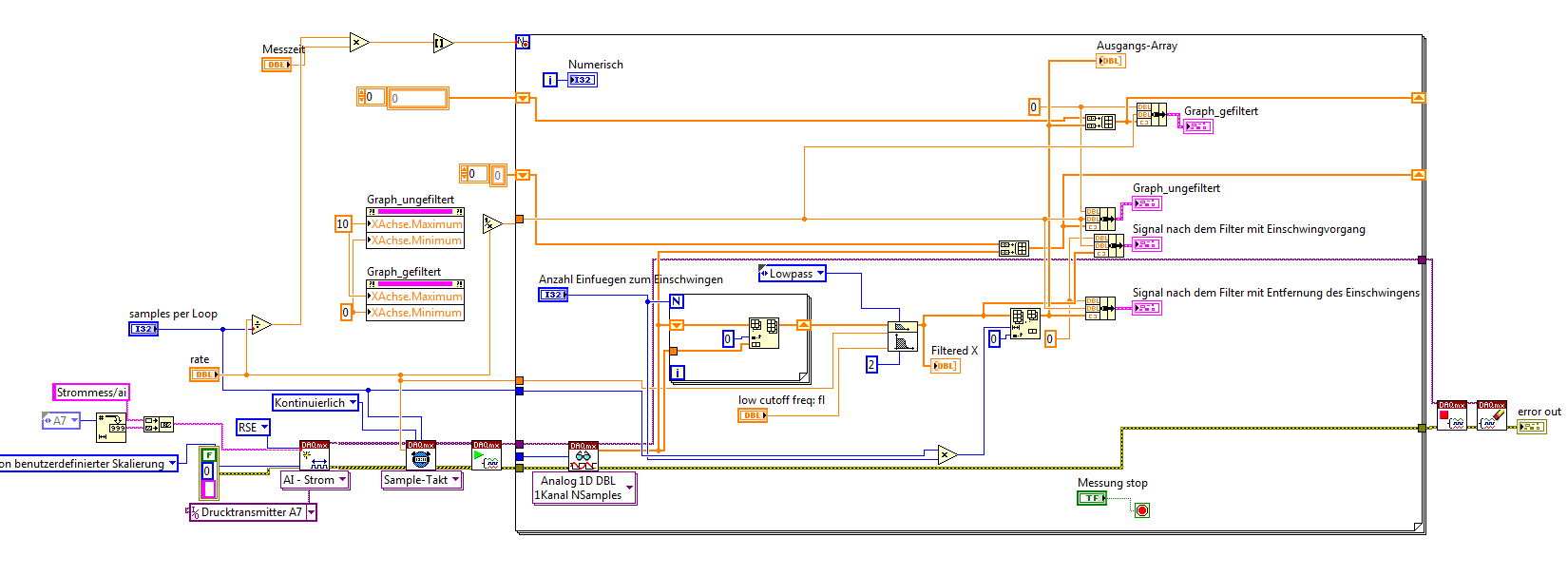
Task: Select the Ausgangs-Array indicator terminal
Action: click(1111, 61)
